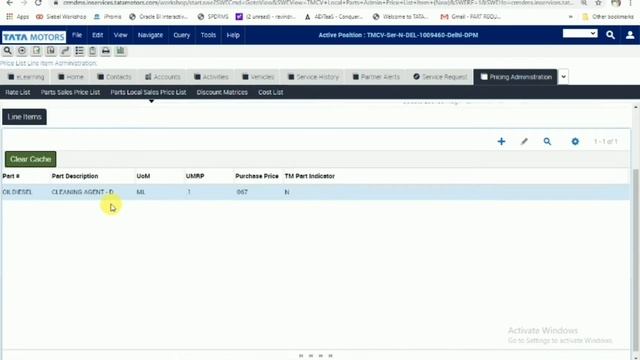Open the white dropdown in blue header
This screenshot has height=360, width=640.
point(580,33)
